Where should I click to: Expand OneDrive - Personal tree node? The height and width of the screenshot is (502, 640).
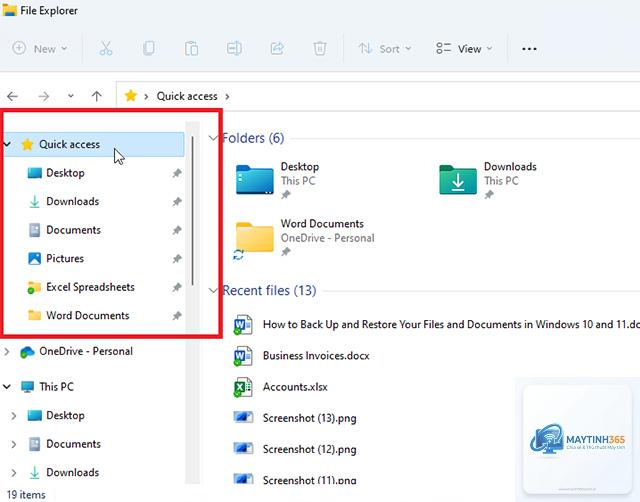7,351
